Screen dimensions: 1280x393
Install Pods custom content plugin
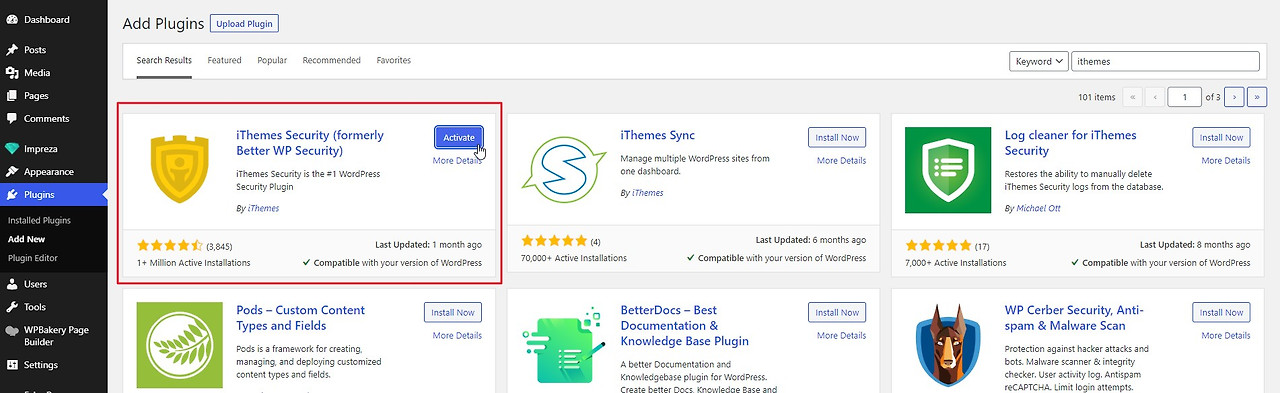click(x=453, y=312)
